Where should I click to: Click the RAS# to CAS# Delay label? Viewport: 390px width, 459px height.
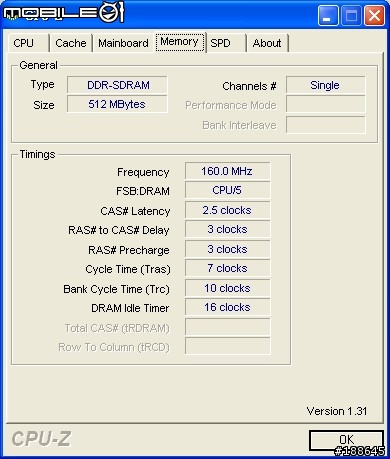click(x=119, y=230)
